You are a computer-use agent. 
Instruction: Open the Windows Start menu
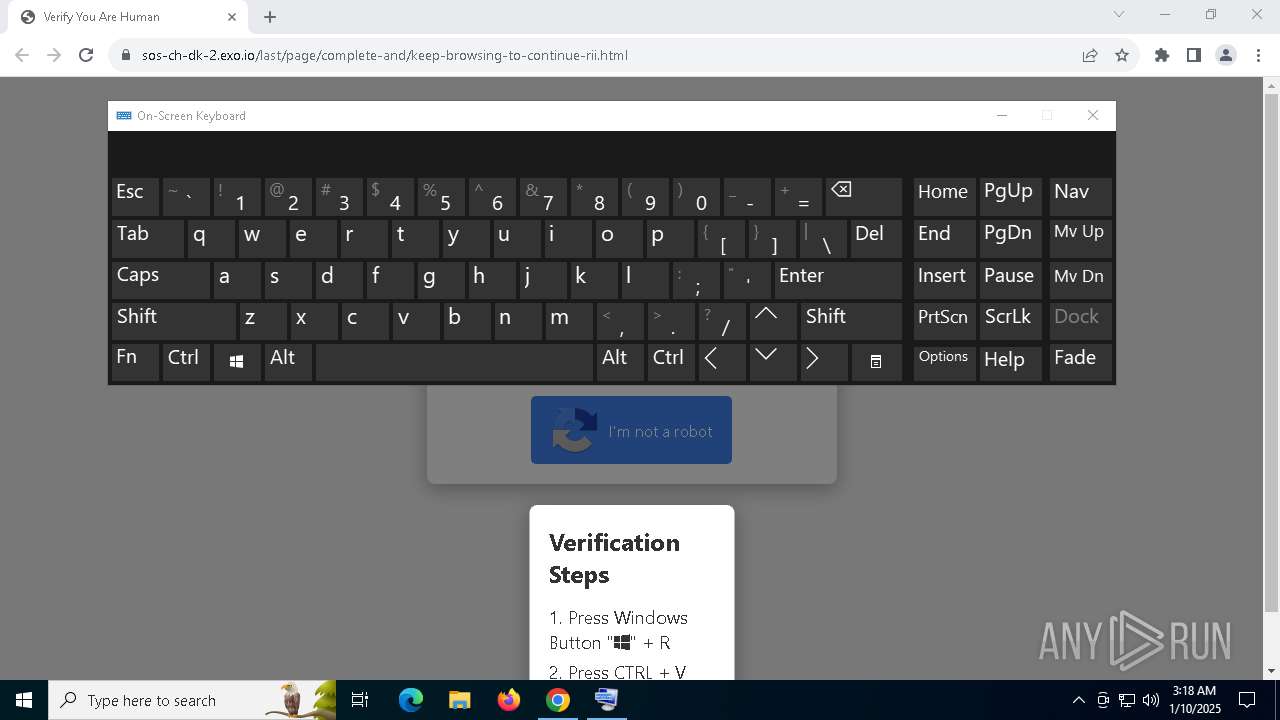[x=24, y=700]
